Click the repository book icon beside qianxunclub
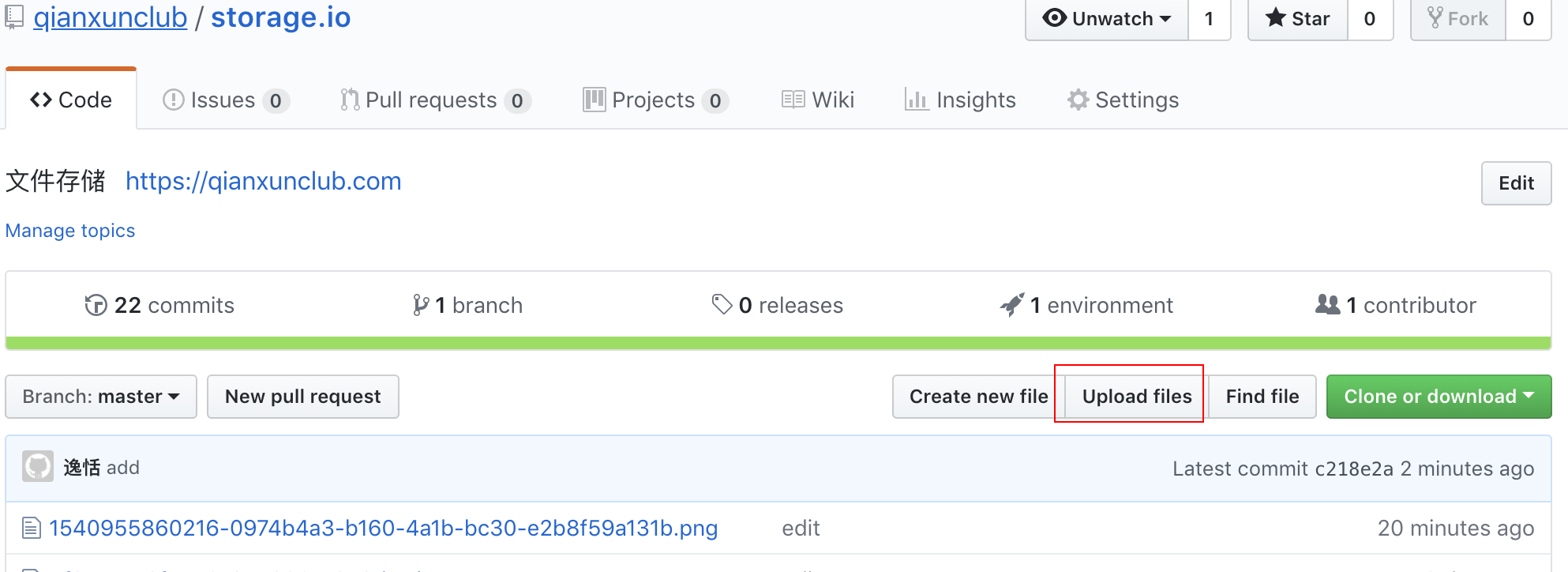 tap(13, 17)
